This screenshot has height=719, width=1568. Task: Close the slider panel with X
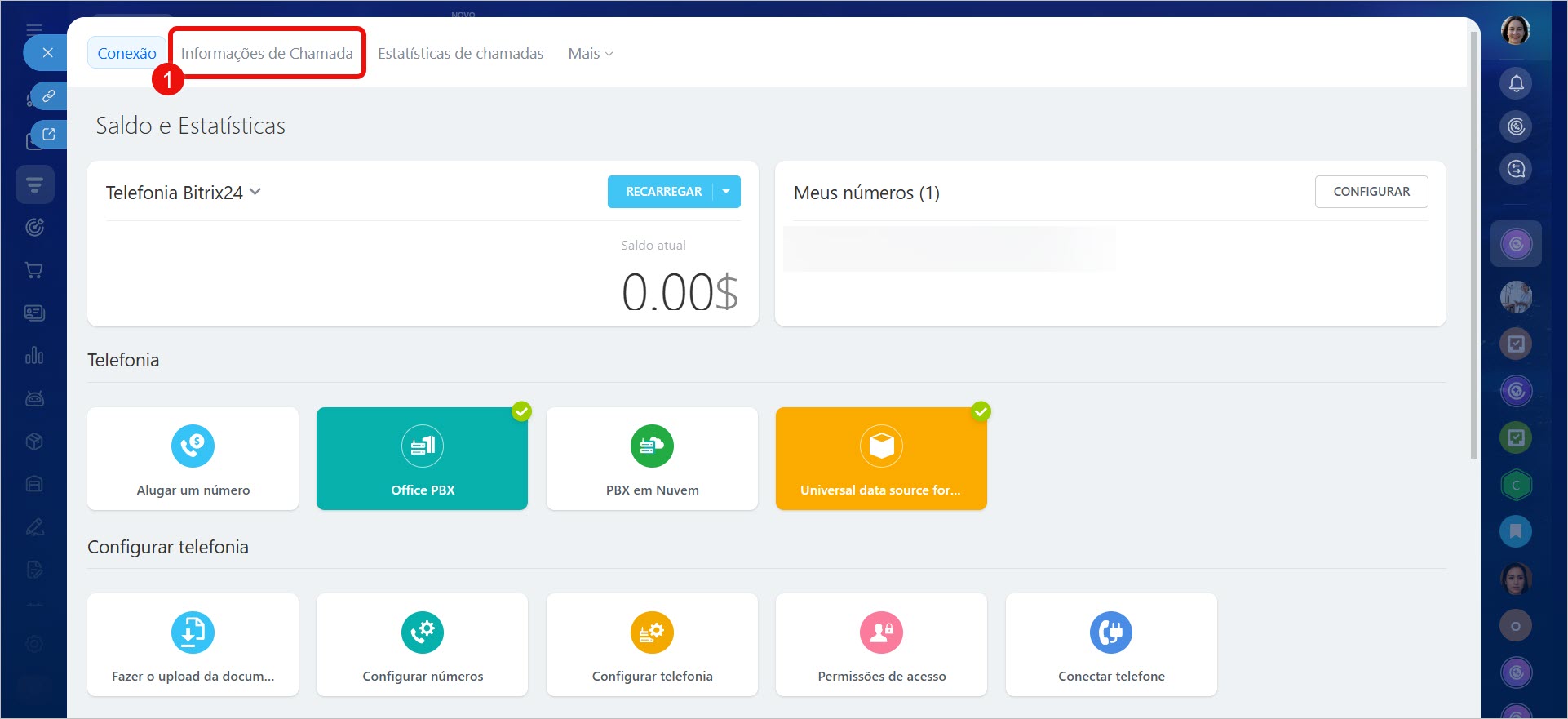pos(48,53)
